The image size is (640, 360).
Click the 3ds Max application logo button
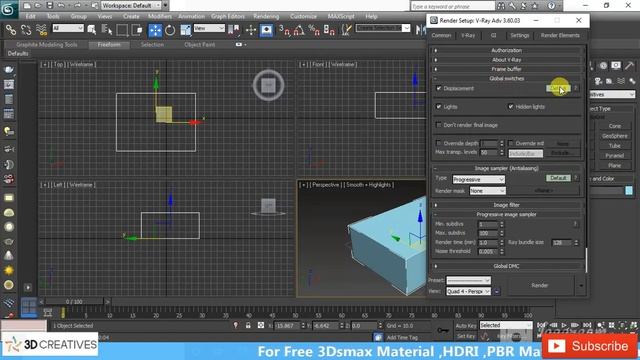pyautogui.click(x=9, y=9)
